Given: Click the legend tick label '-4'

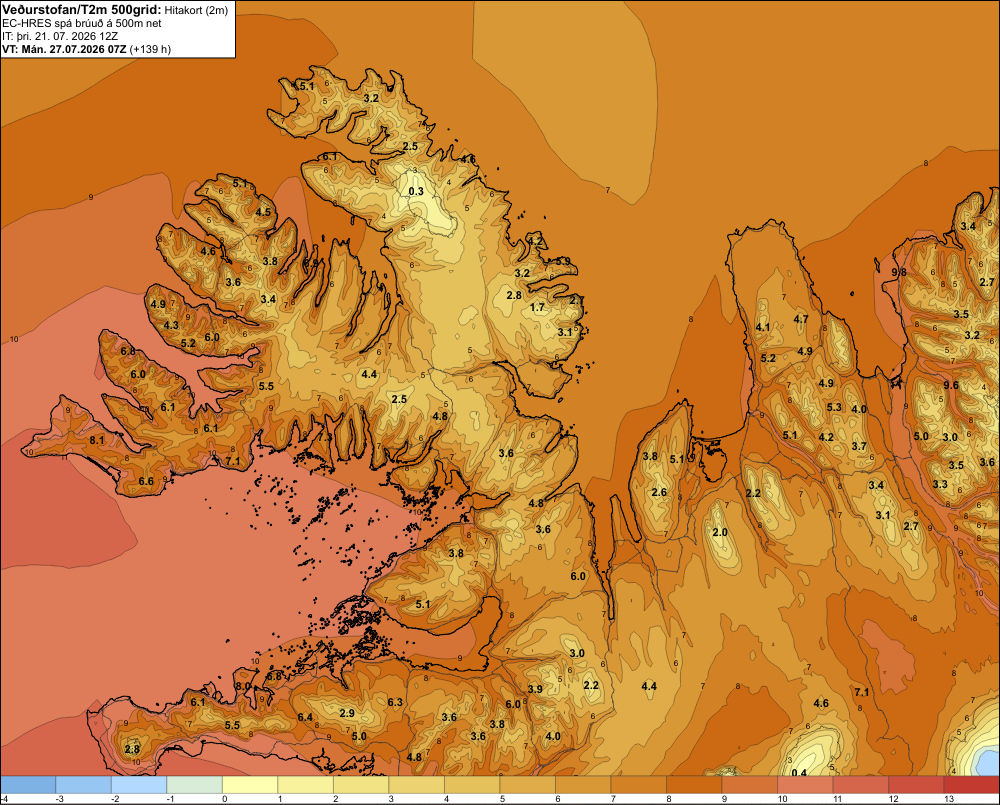Looking at the screenshot, I should (x=4, y=799).
